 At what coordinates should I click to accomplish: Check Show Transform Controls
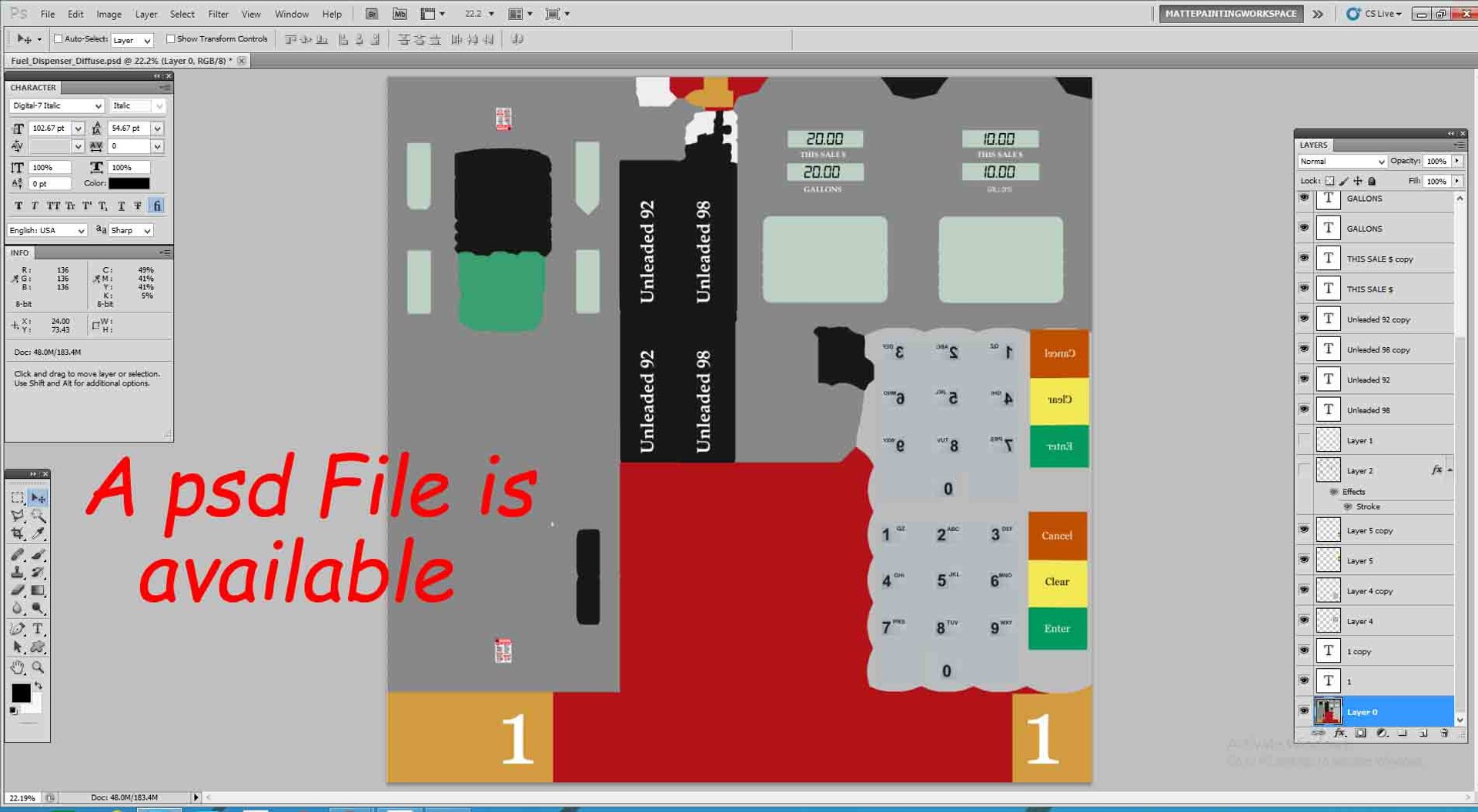click(x=171, y=38)
